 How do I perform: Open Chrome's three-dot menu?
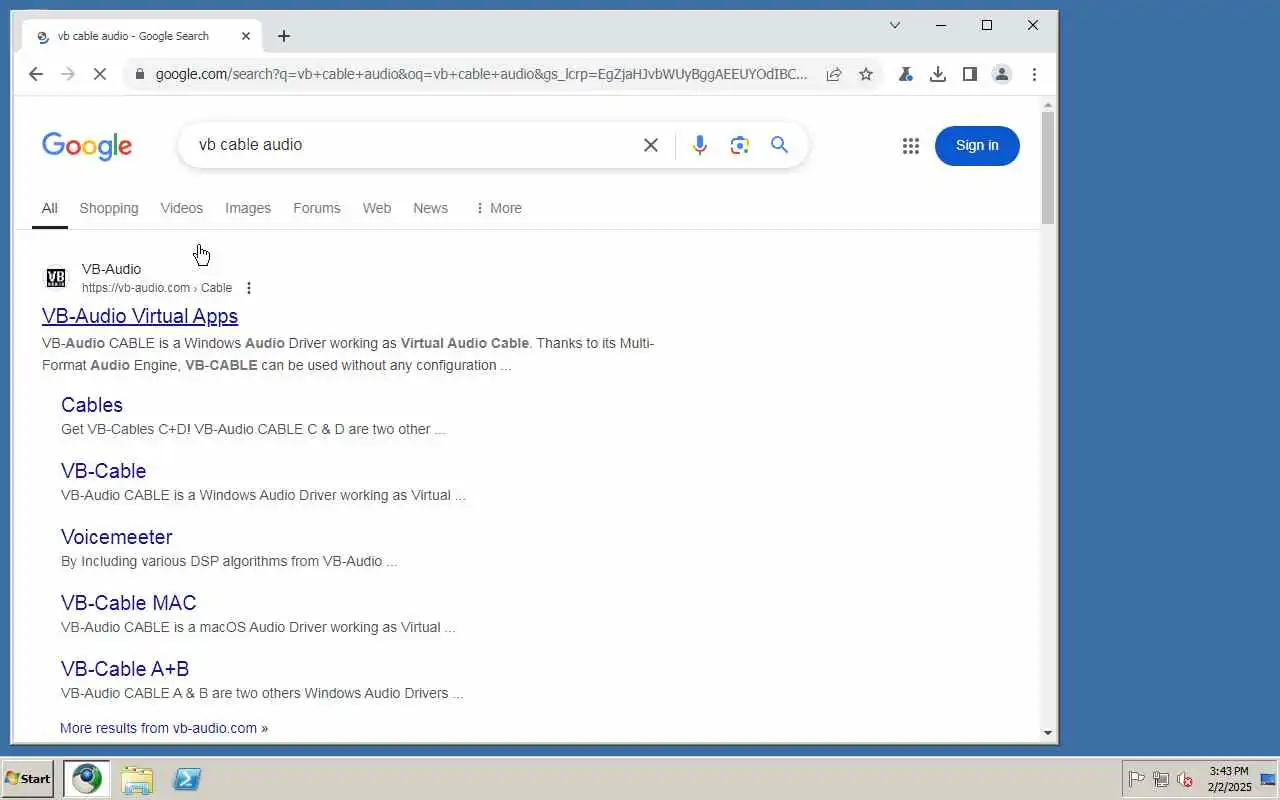click(x=1034, y=74)
